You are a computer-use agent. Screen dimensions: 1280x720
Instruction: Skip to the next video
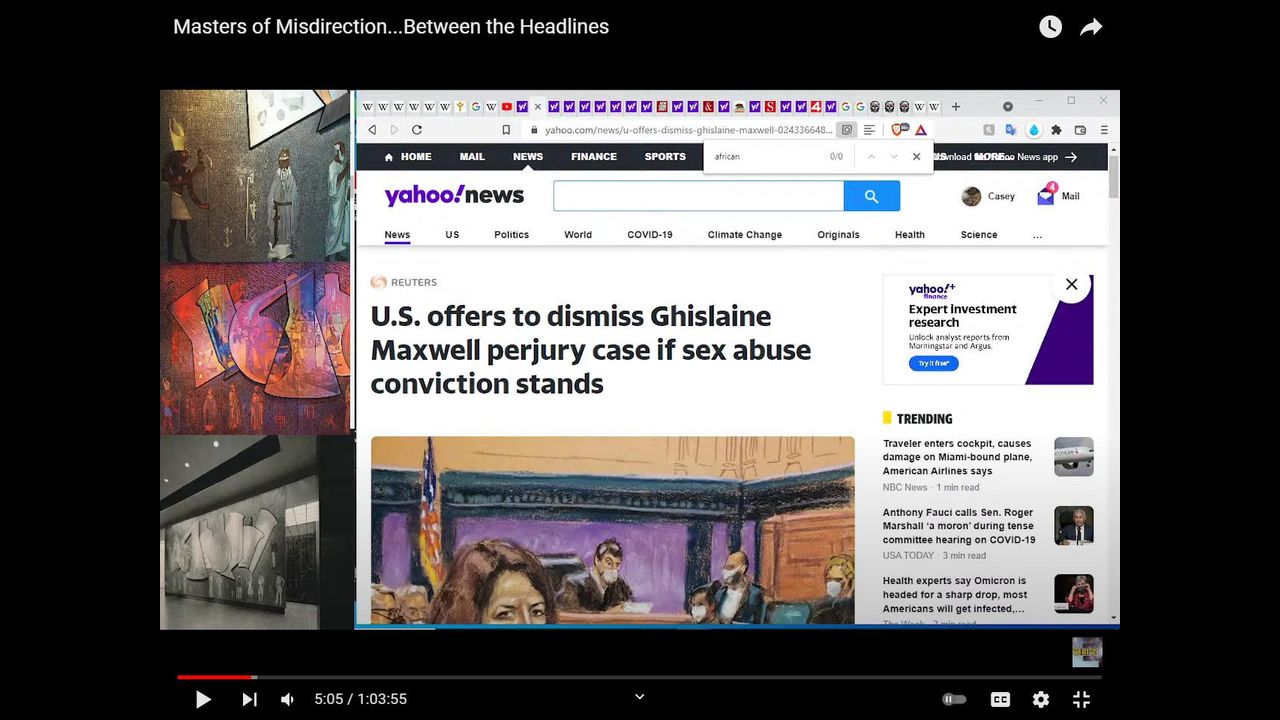click(x=249, y=700)
